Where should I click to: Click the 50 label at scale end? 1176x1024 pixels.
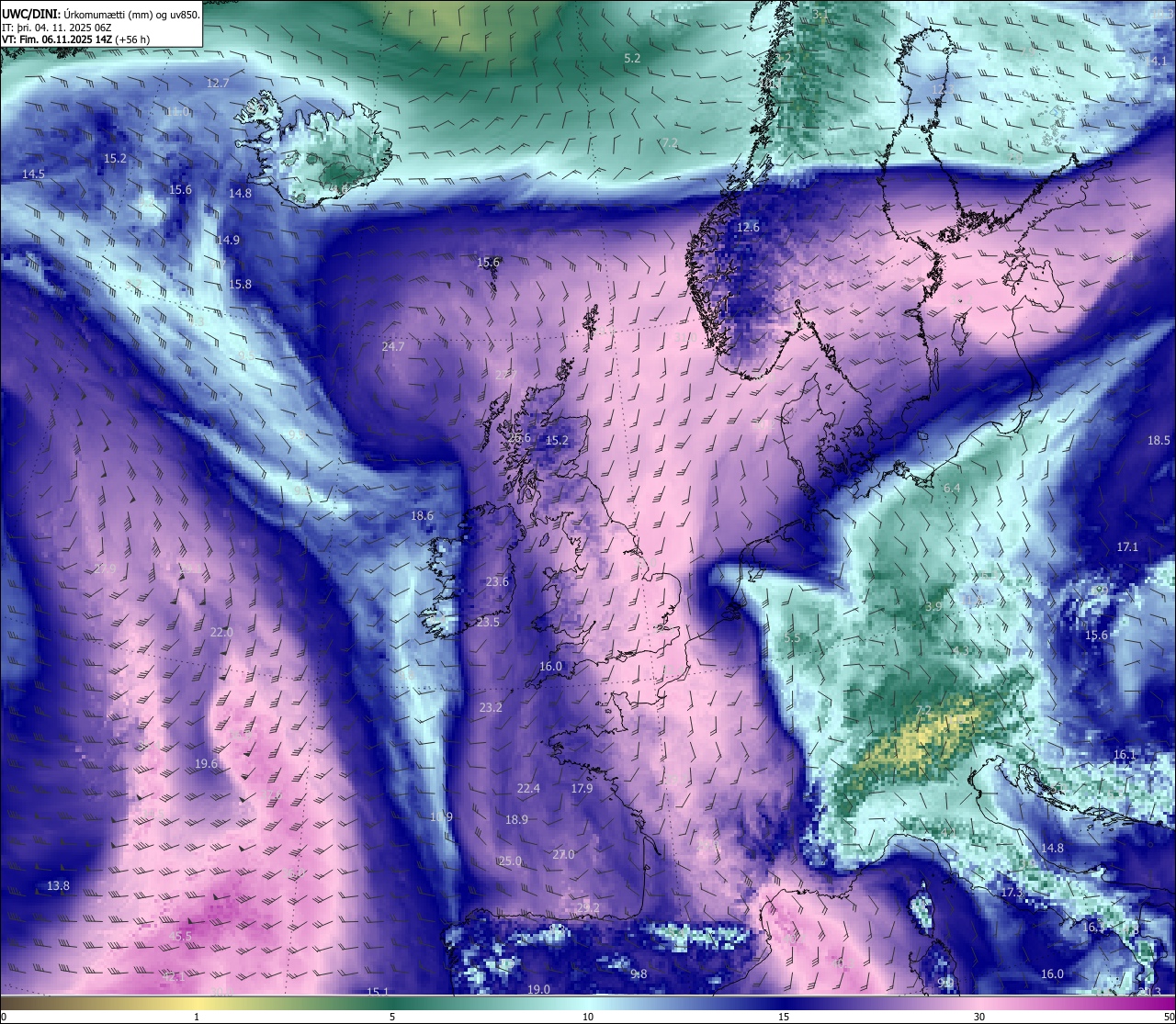pos(1168,1017)
